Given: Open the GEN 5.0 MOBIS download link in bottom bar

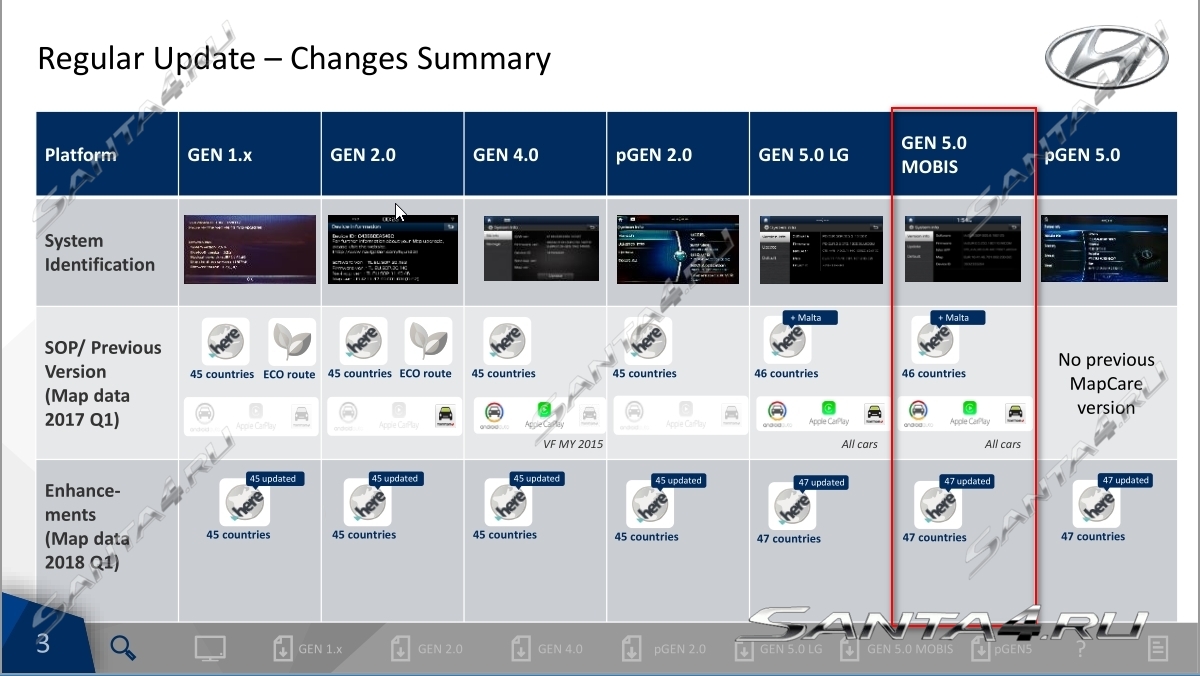Looking at the screenshot, I should (897, 648).
